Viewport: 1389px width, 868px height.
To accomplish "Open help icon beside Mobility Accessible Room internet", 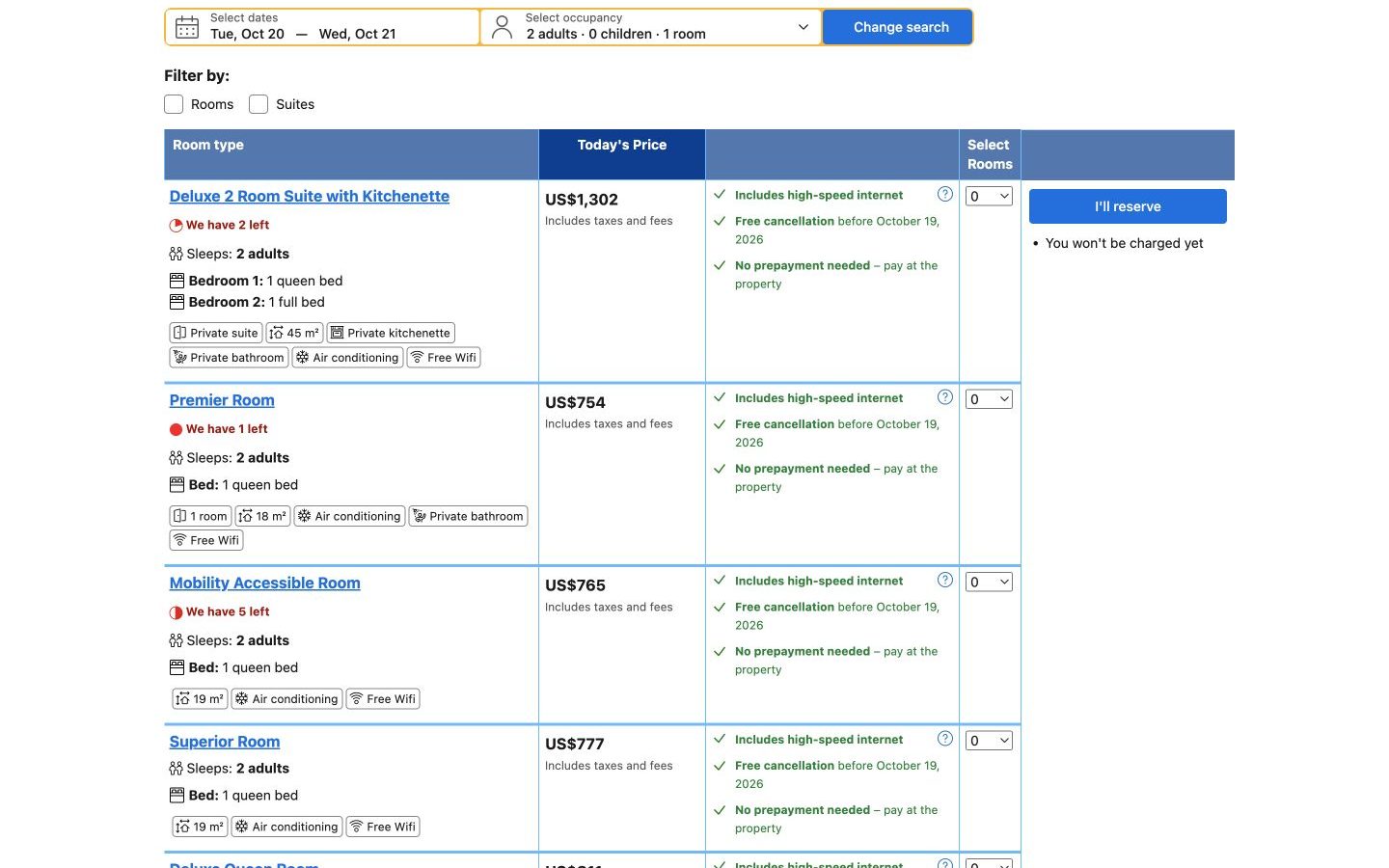I will click(x=945, y=580).
